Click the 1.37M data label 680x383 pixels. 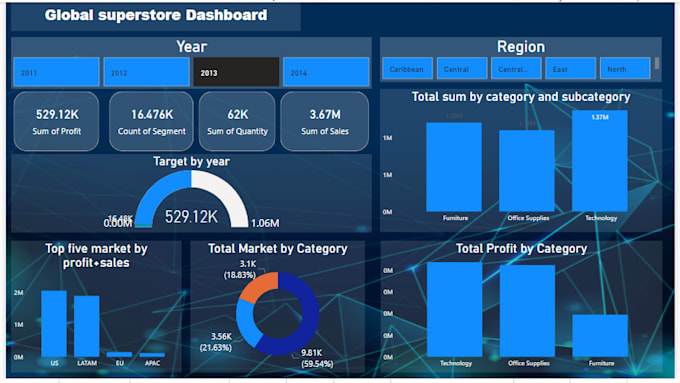pos(600,117)
